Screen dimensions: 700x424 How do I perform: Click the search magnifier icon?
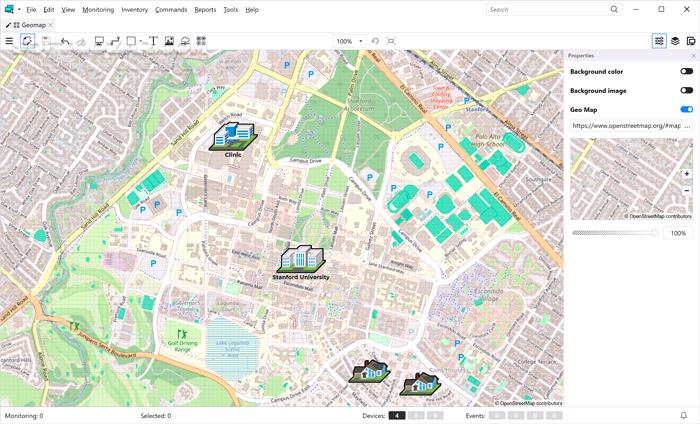(x=614, y=9)
